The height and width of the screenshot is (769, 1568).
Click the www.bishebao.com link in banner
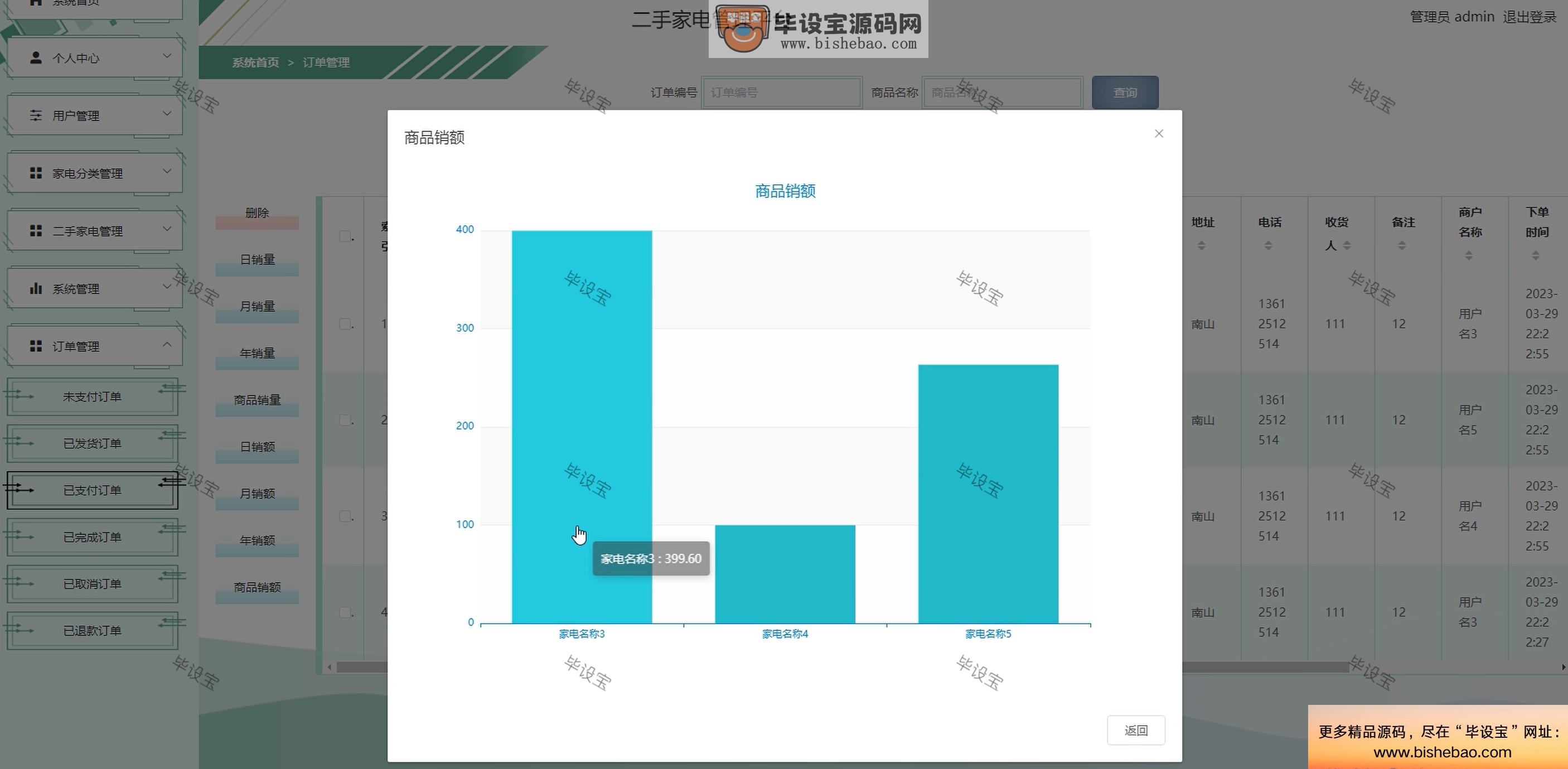[x=1442, y=752]
